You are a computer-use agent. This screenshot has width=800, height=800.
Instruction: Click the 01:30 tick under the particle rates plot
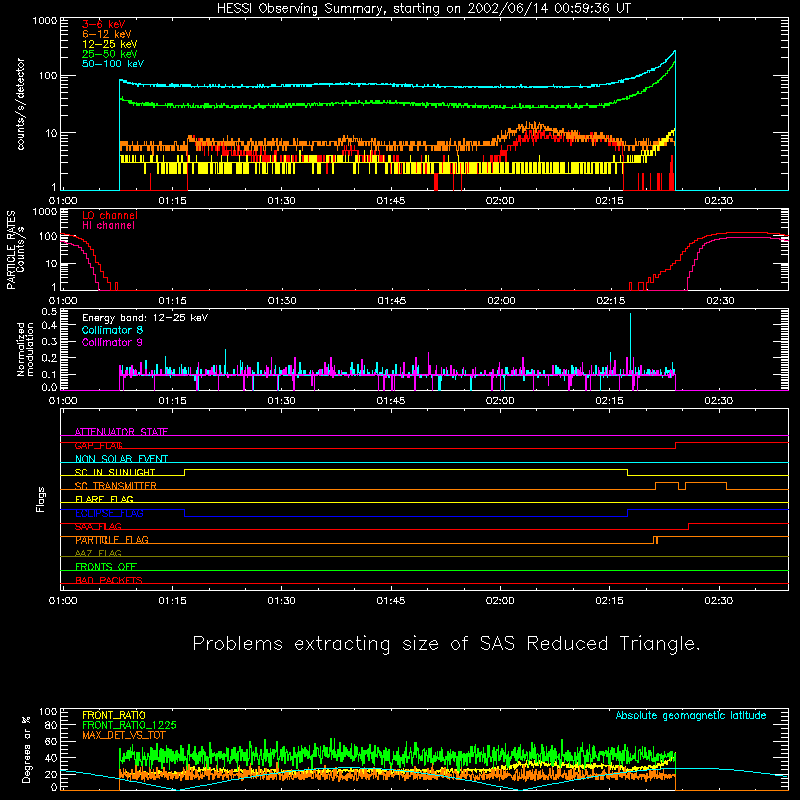[x=282, y=301]
